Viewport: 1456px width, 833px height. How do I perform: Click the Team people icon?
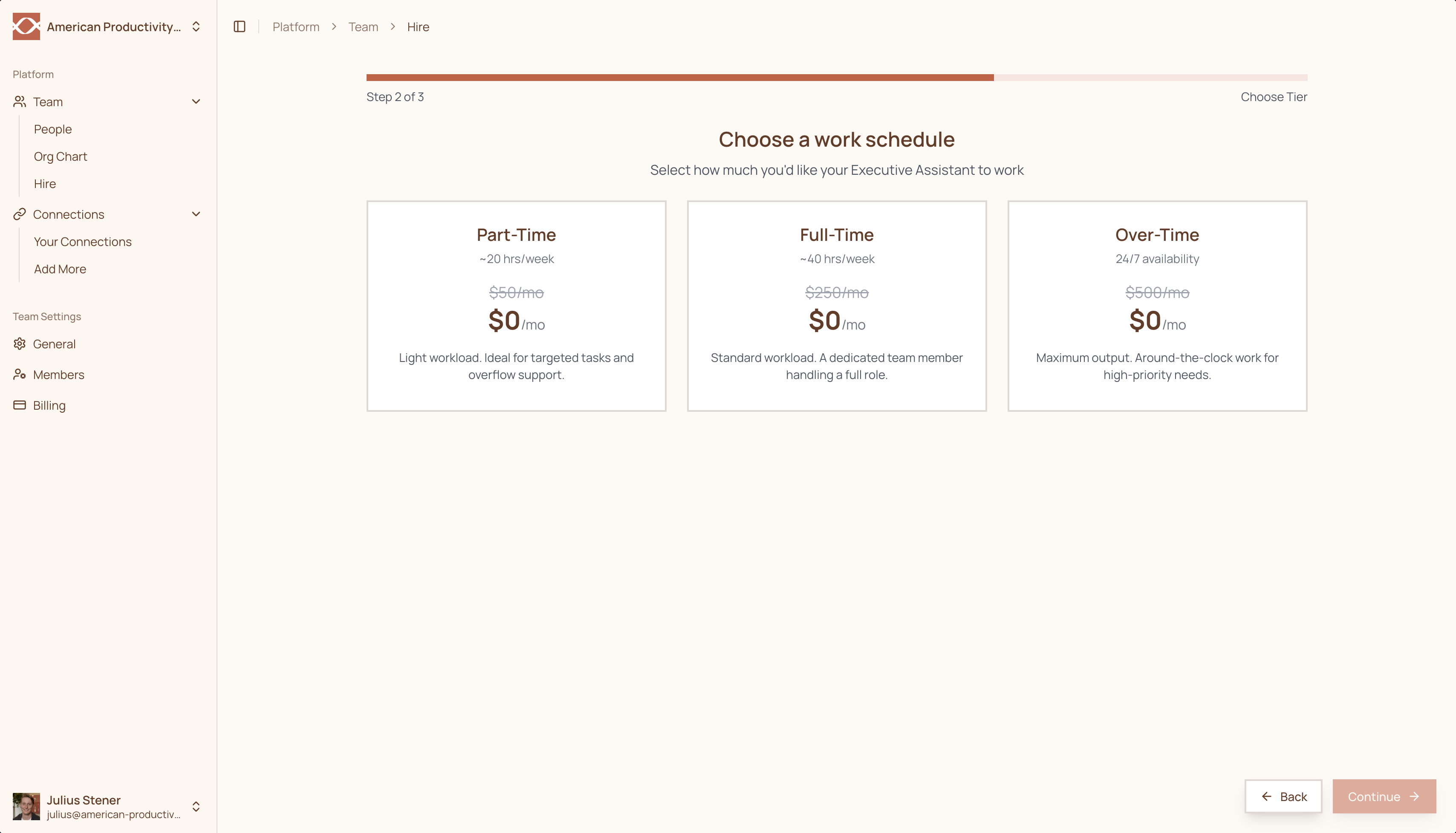point(20,102)
